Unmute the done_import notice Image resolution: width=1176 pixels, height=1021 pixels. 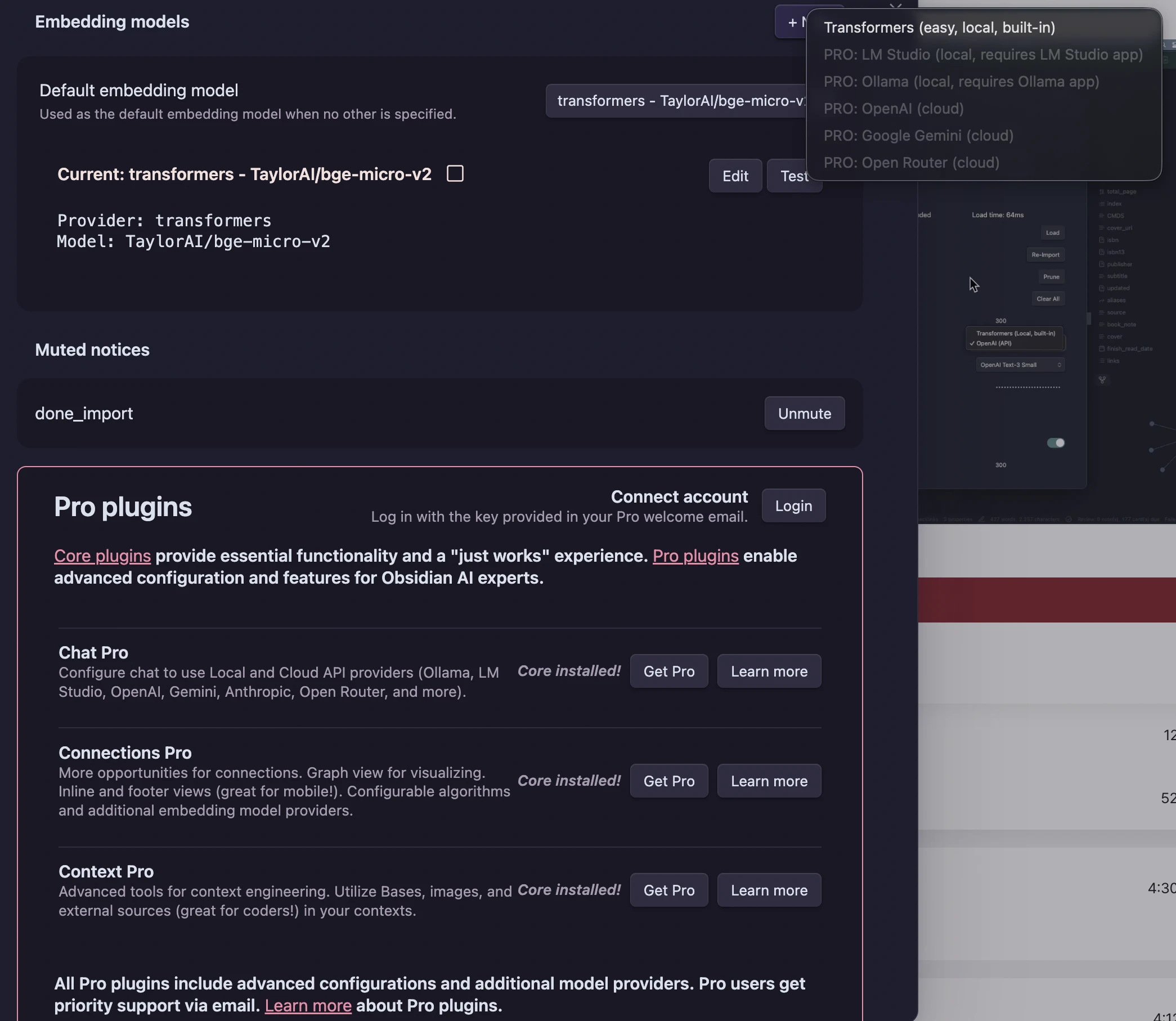click(x=804, y=413)
